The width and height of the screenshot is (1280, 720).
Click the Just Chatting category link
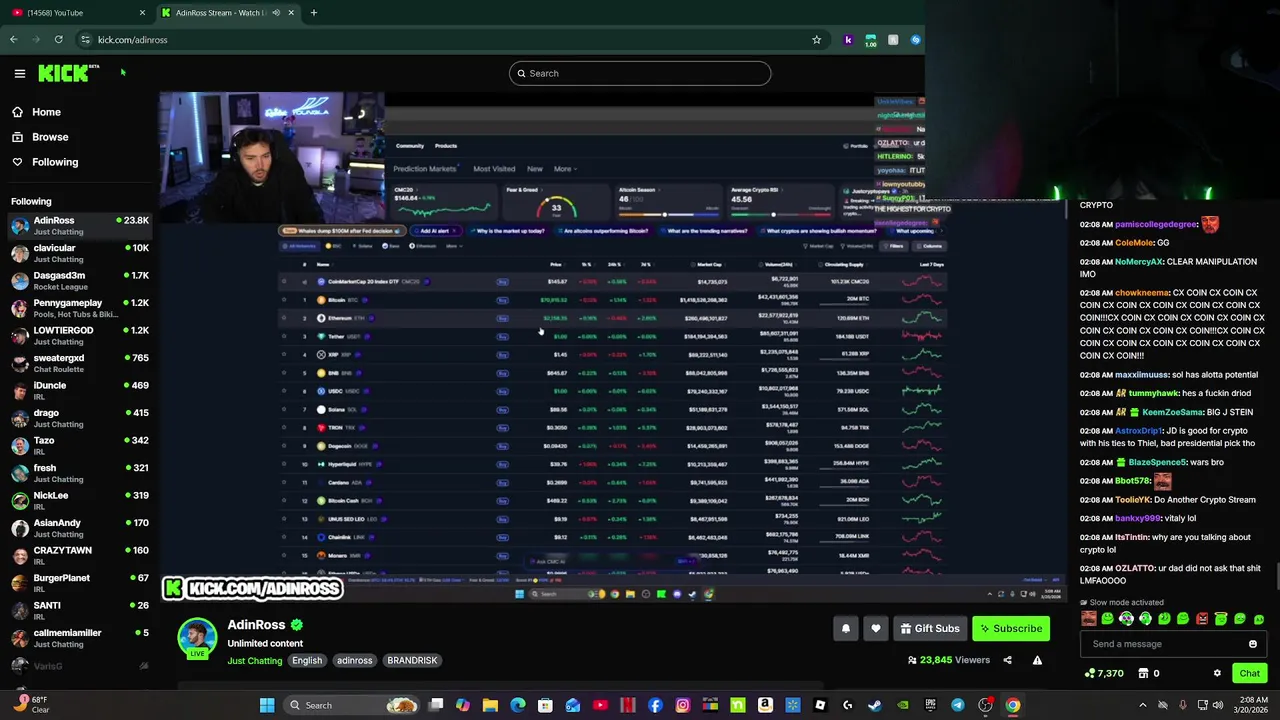tap(254, 661)
